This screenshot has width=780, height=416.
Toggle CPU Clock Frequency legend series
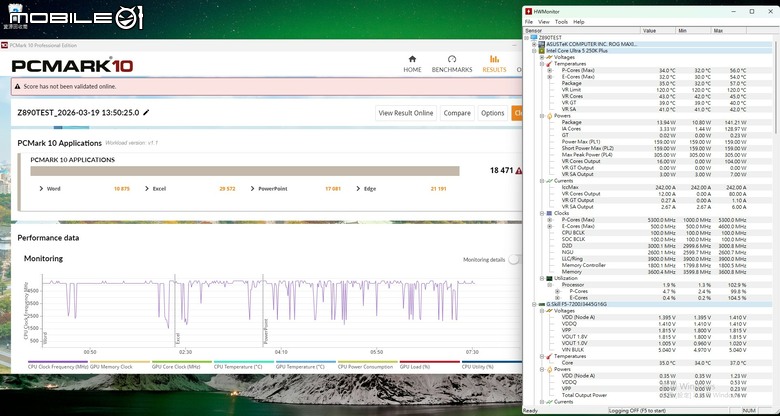58,366
